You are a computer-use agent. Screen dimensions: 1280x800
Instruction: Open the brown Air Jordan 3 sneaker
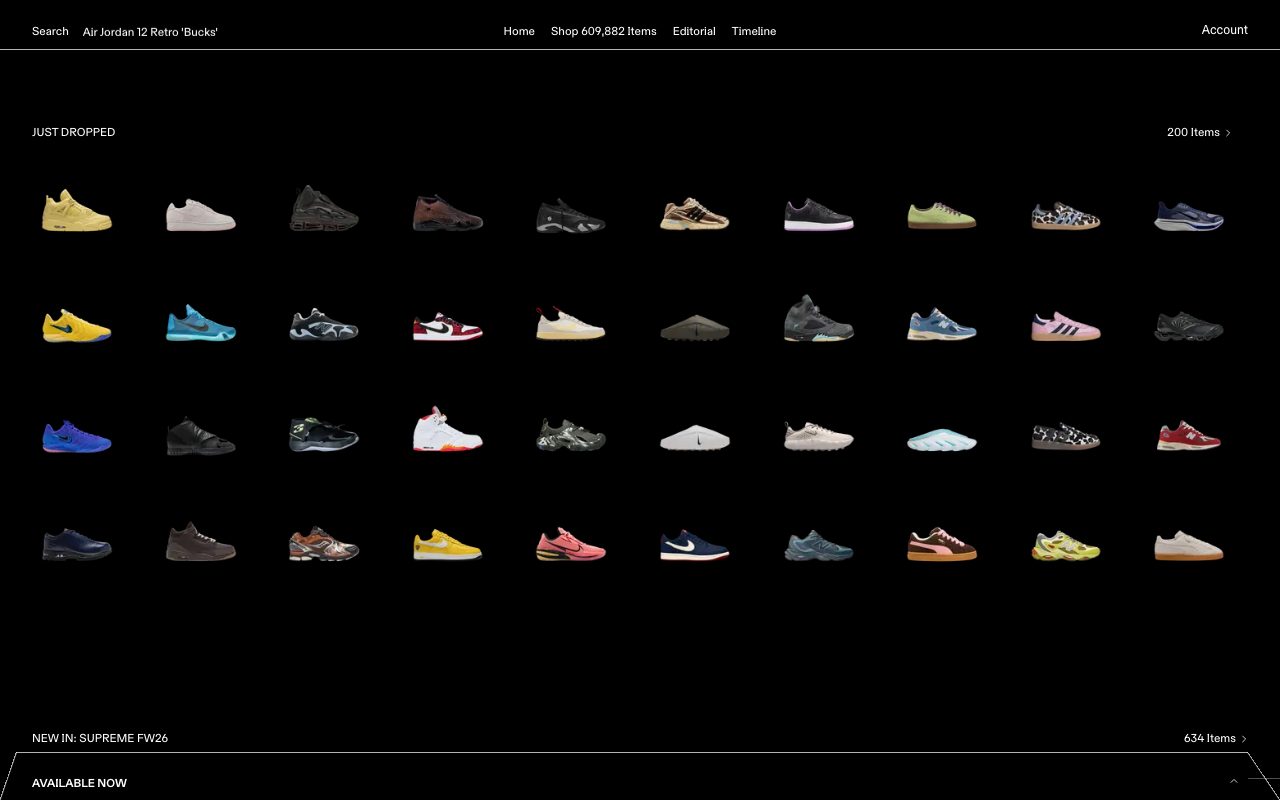(201, 541)
